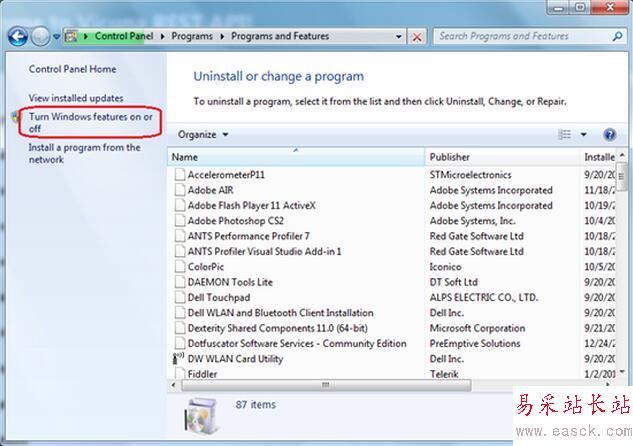The height and width of the screenshot is (446, 633).
Task: Sort by Publisher column header
Action: (502, 157)
